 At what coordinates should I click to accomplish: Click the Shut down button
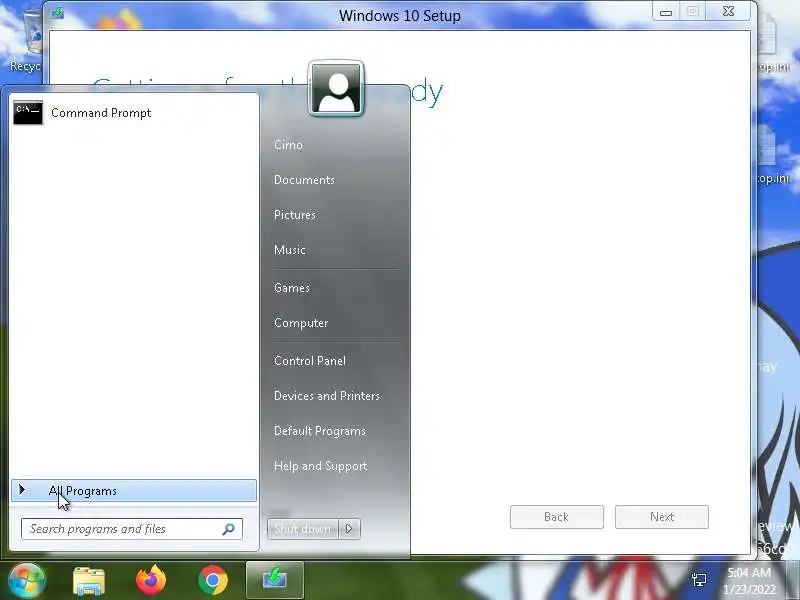(303, 529)
